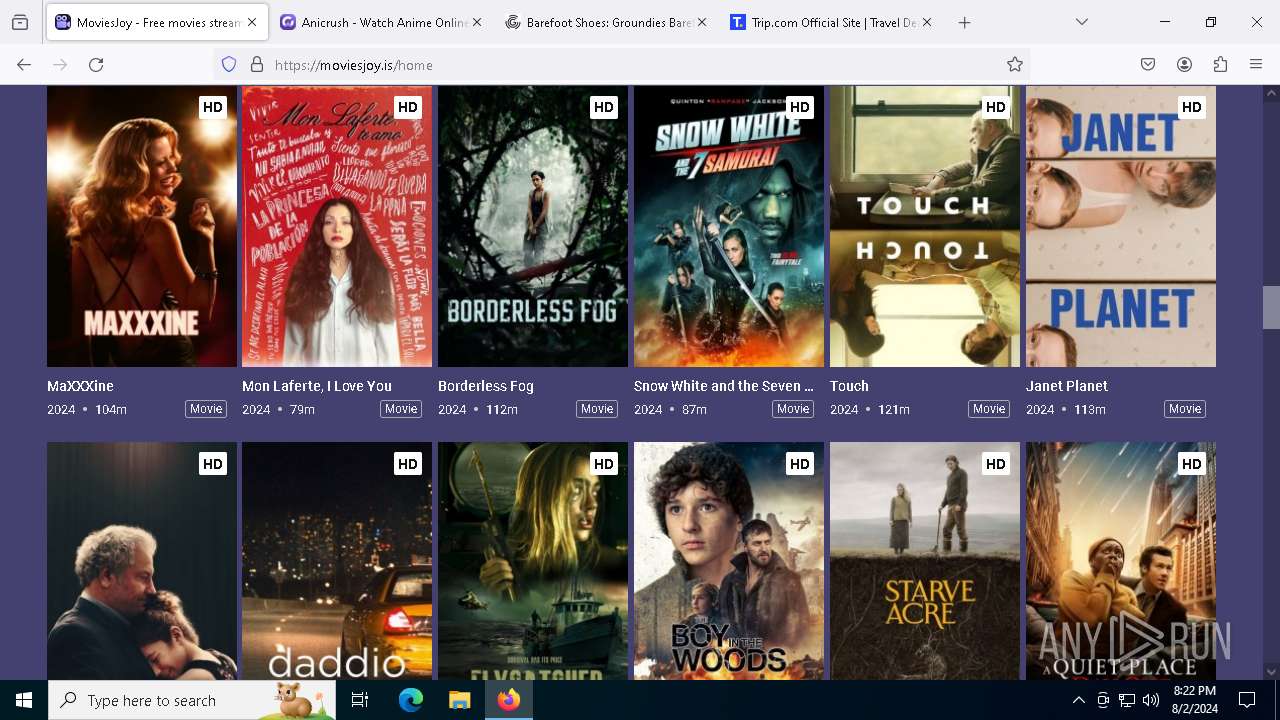This screenshot has height=720, width=1280.
Task: Open the extensions puzzle icon
Action: [1220, 65]
